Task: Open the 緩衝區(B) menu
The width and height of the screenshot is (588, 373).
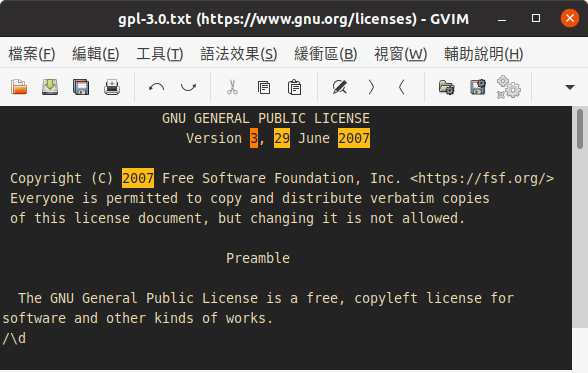Action: coord(326,54)
